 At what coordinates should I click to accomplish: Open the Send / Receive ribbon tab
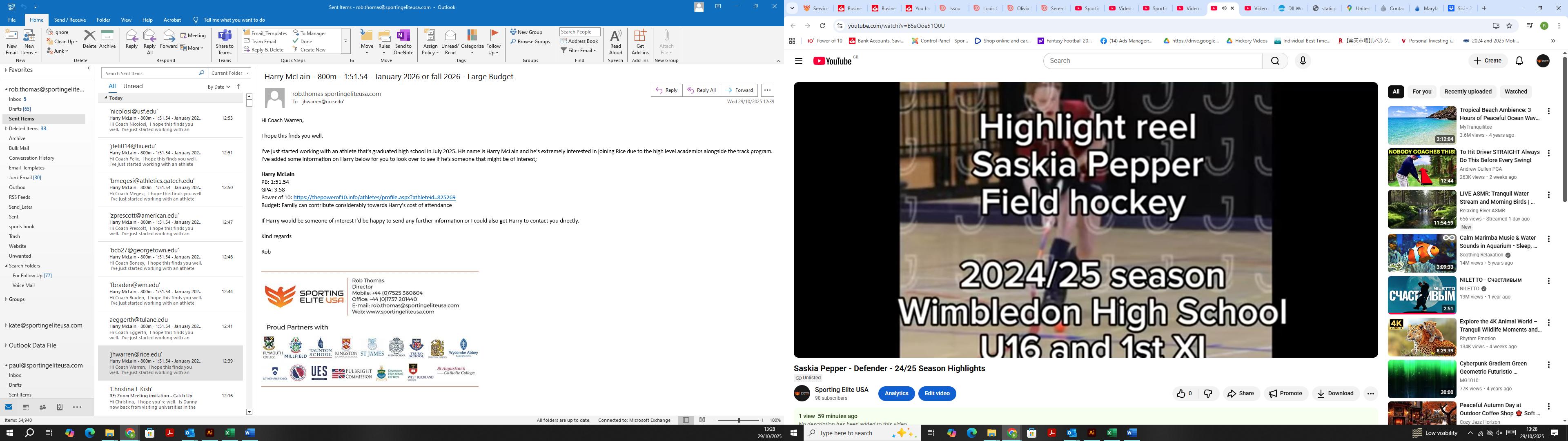click(69, 20)
